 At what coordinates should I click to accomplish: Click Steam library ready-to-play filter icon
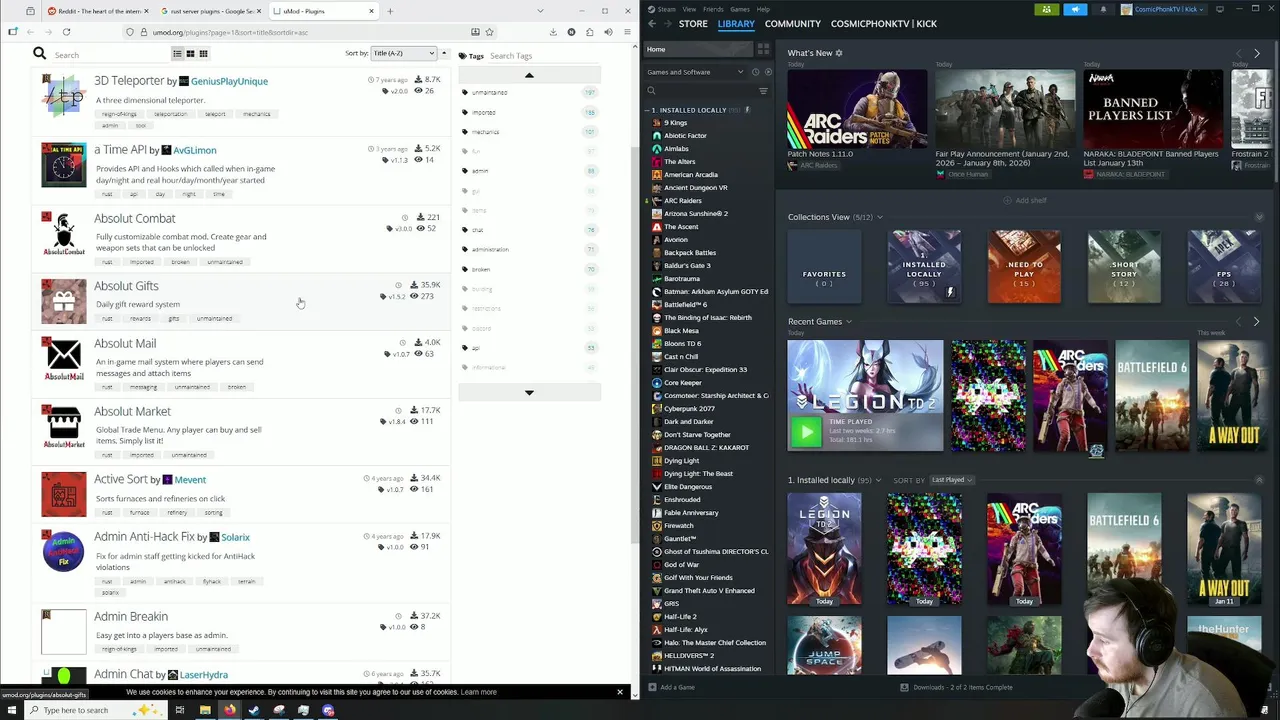pos(768,72)
